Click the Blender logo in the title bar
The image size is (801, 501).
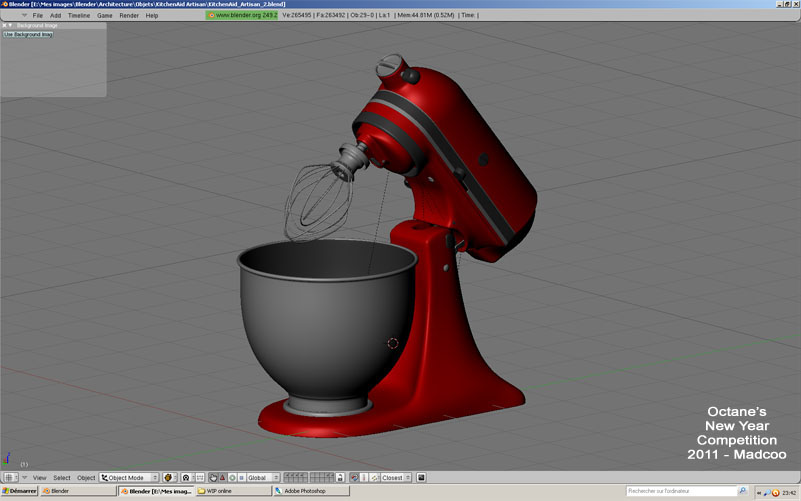point(5,4)
